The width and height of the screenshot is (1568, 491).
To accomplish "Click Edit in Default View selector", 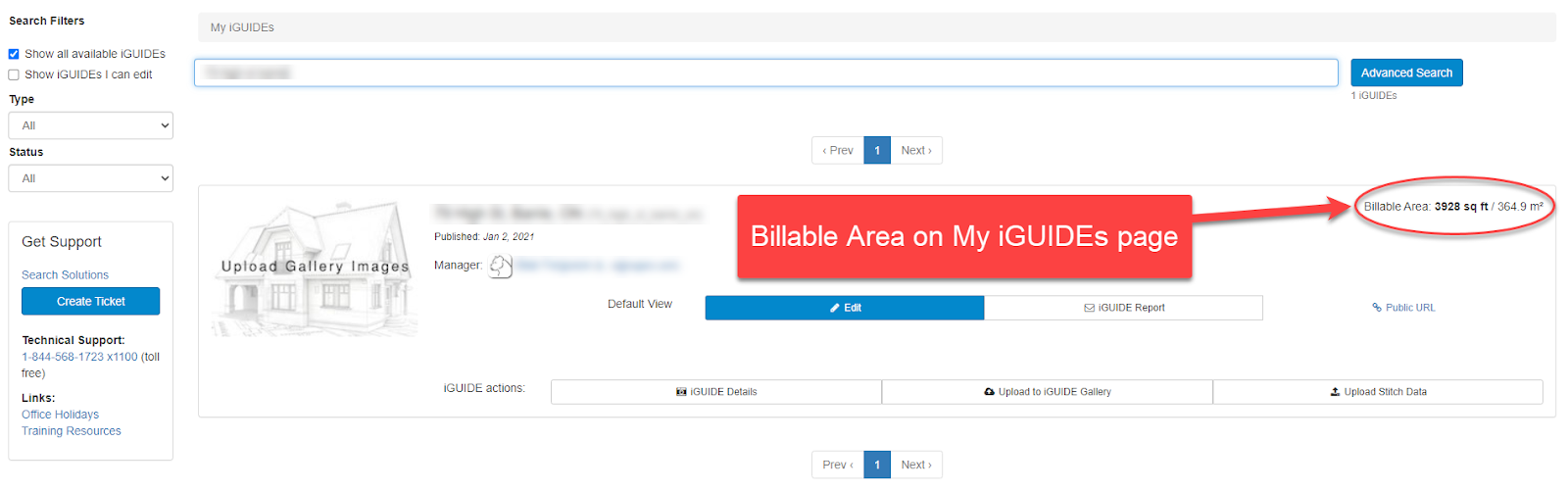I will point(845,308).
